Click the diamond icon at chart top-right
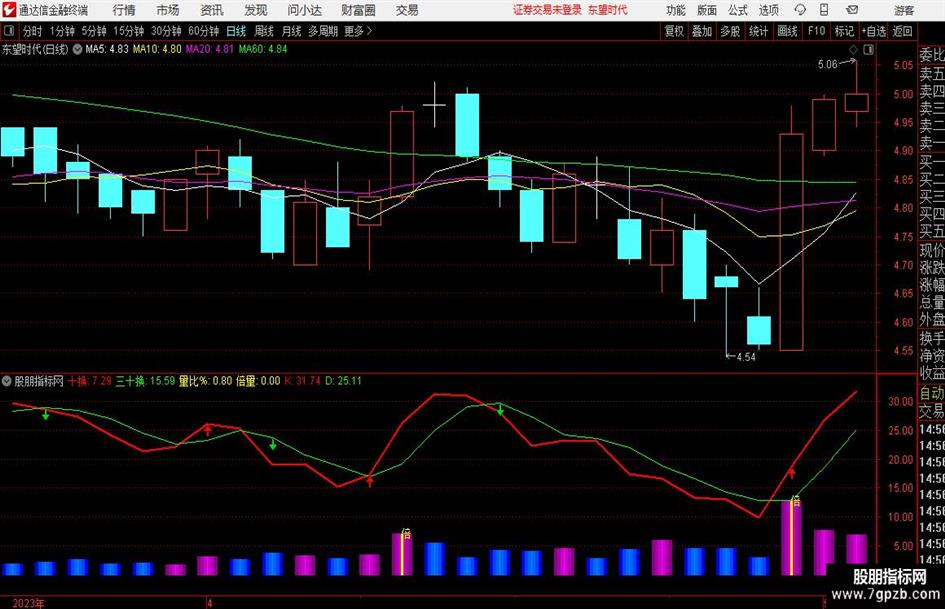Image resolution: width=945 pixels, height=609 pixels. pyautogui.click(x=853, y=50)
